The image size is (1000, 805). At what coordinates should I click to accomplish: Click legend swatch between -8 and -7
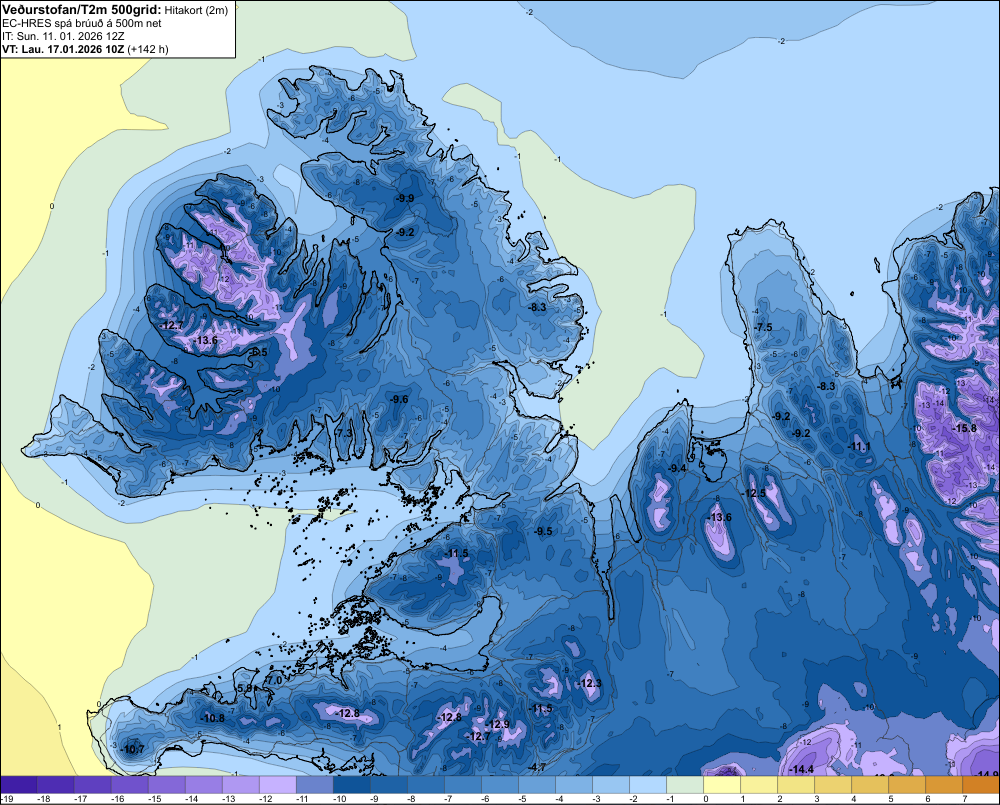[425, 785]
